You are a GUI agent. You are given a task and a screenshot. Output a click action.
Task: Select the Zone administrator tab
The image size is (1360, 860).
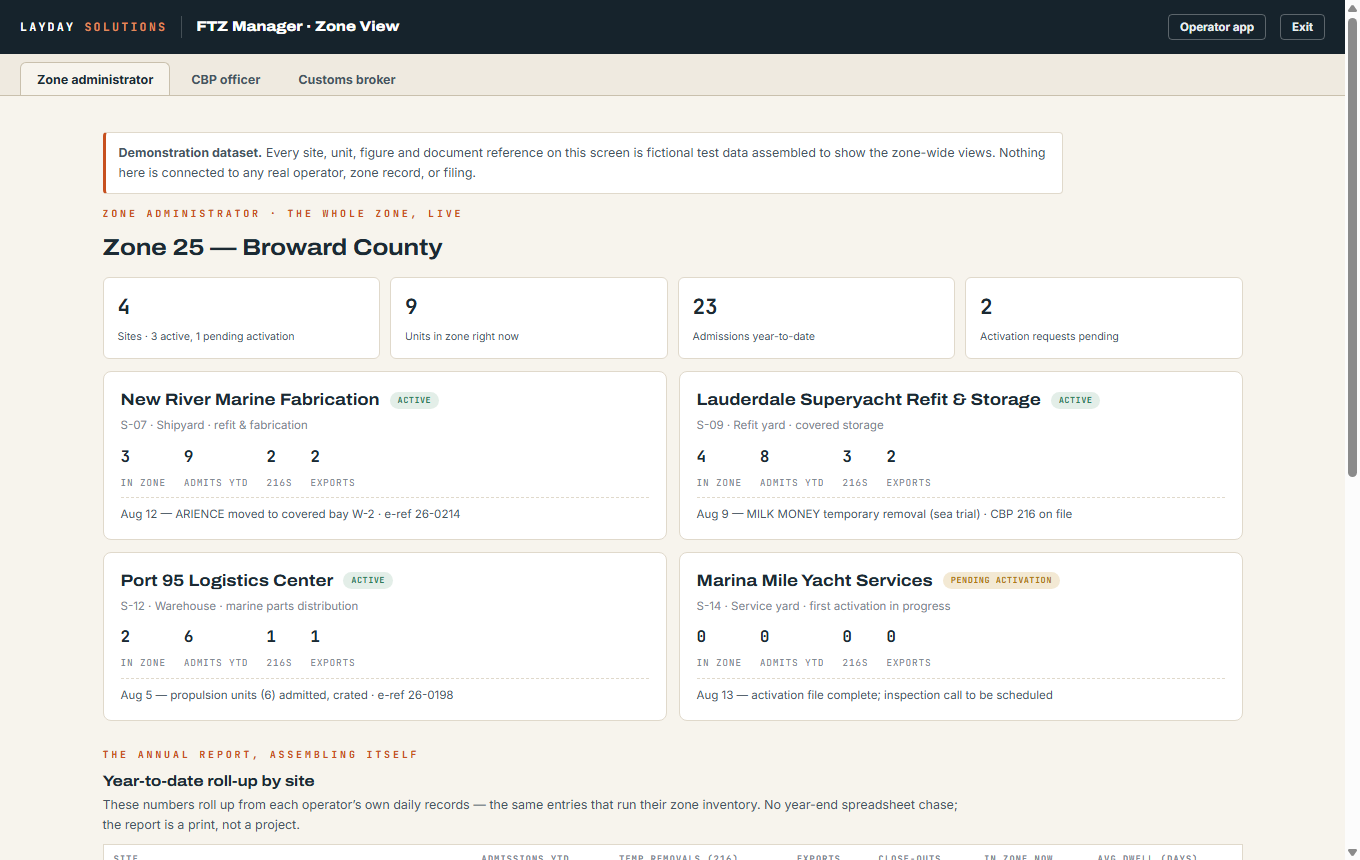point(95,79)
